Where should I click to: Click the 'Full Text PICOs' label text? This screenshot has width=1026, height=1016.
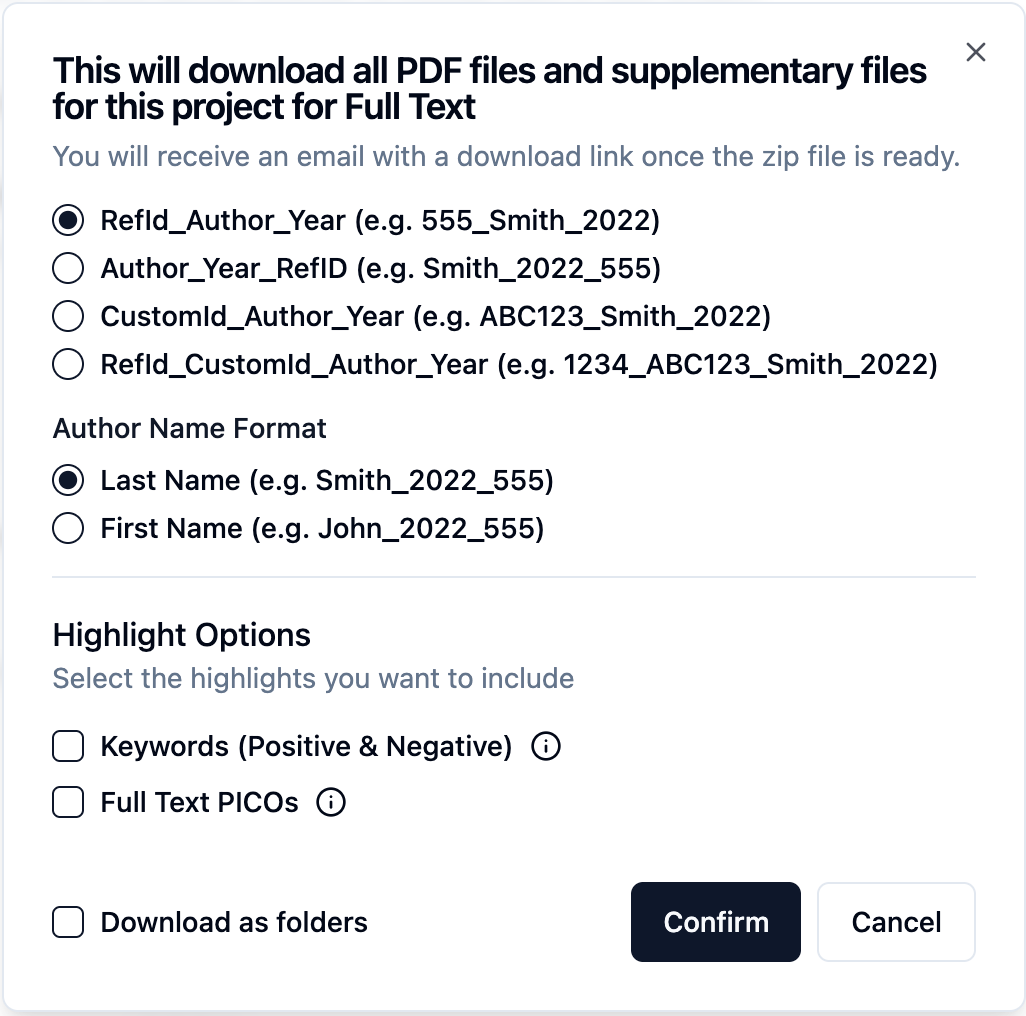point(199,802)
